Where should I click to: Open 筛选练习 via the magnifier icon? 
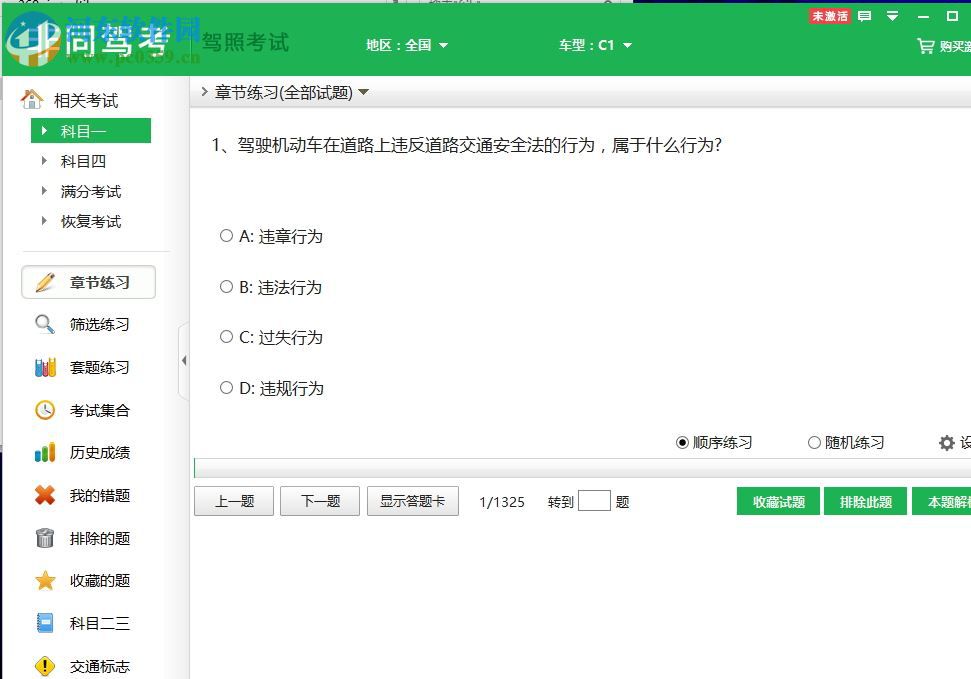44,324
